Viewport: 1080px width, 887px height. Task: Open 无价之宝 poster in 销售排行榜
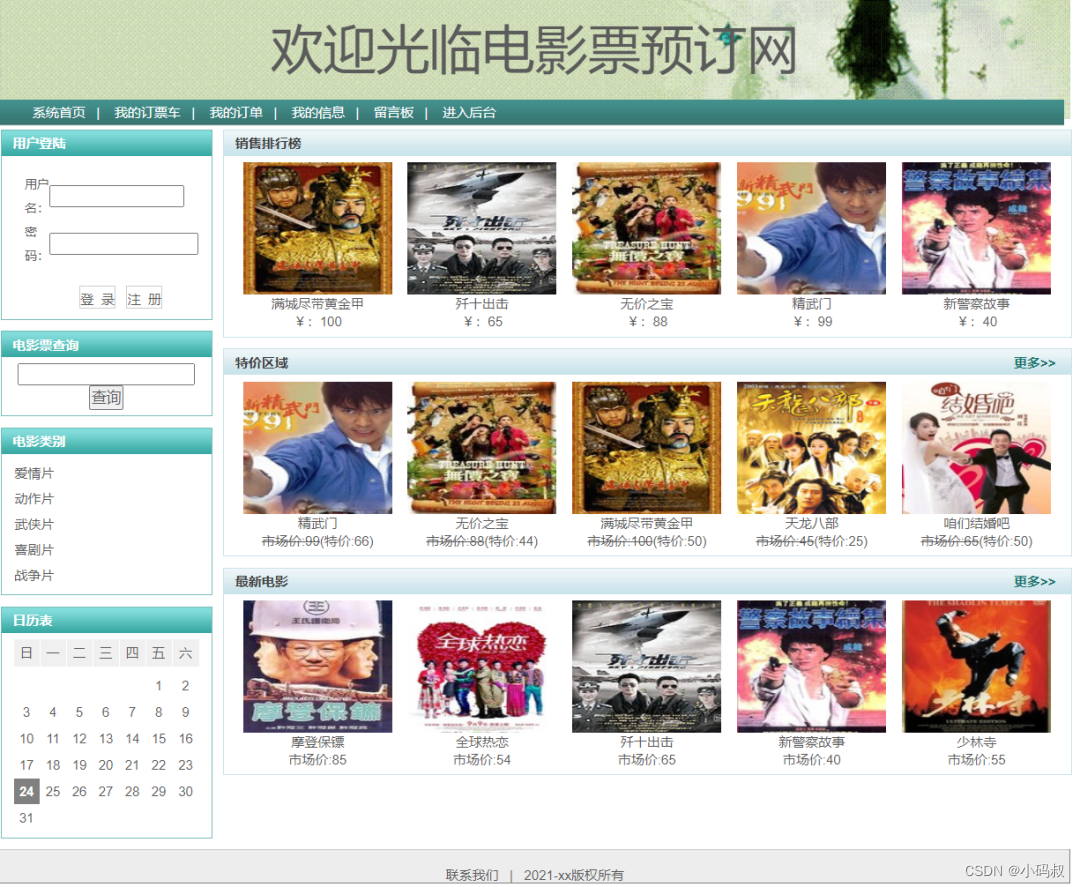[x=646, y=228]
